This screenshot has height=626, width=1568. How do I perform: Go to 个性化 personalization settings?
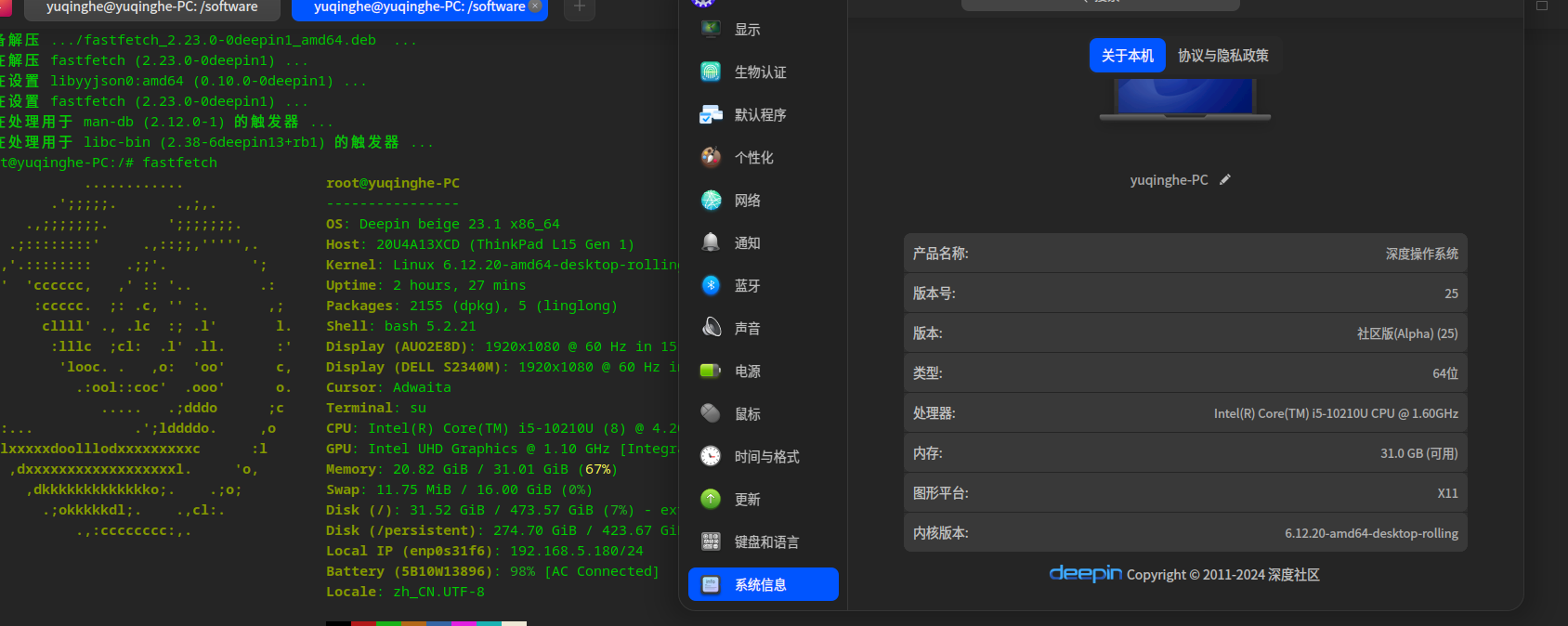click(x=764, y=158)
